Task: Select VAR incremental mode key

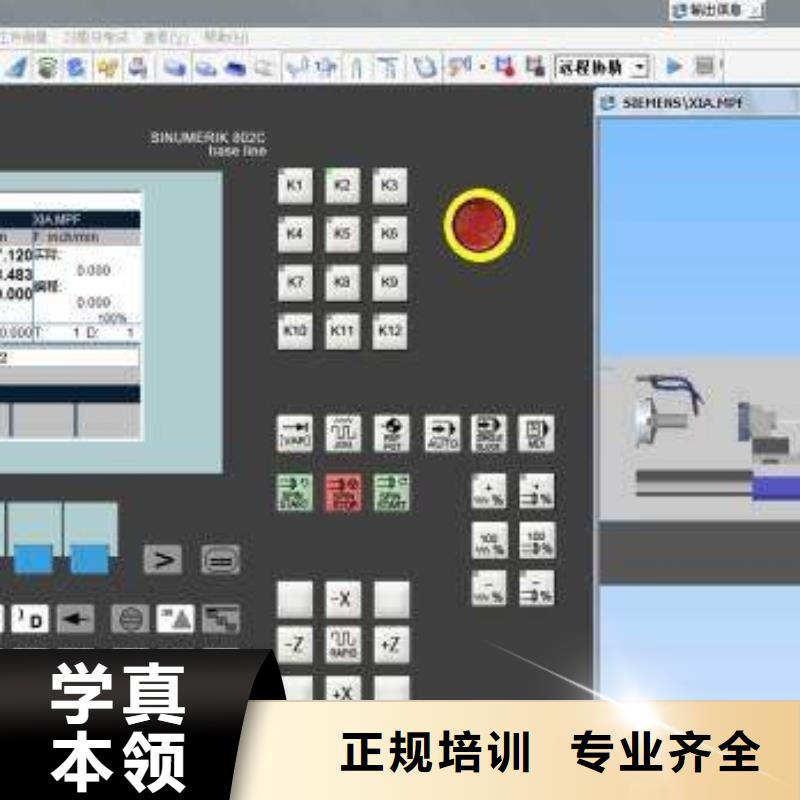Action: [x=294, y=434]
